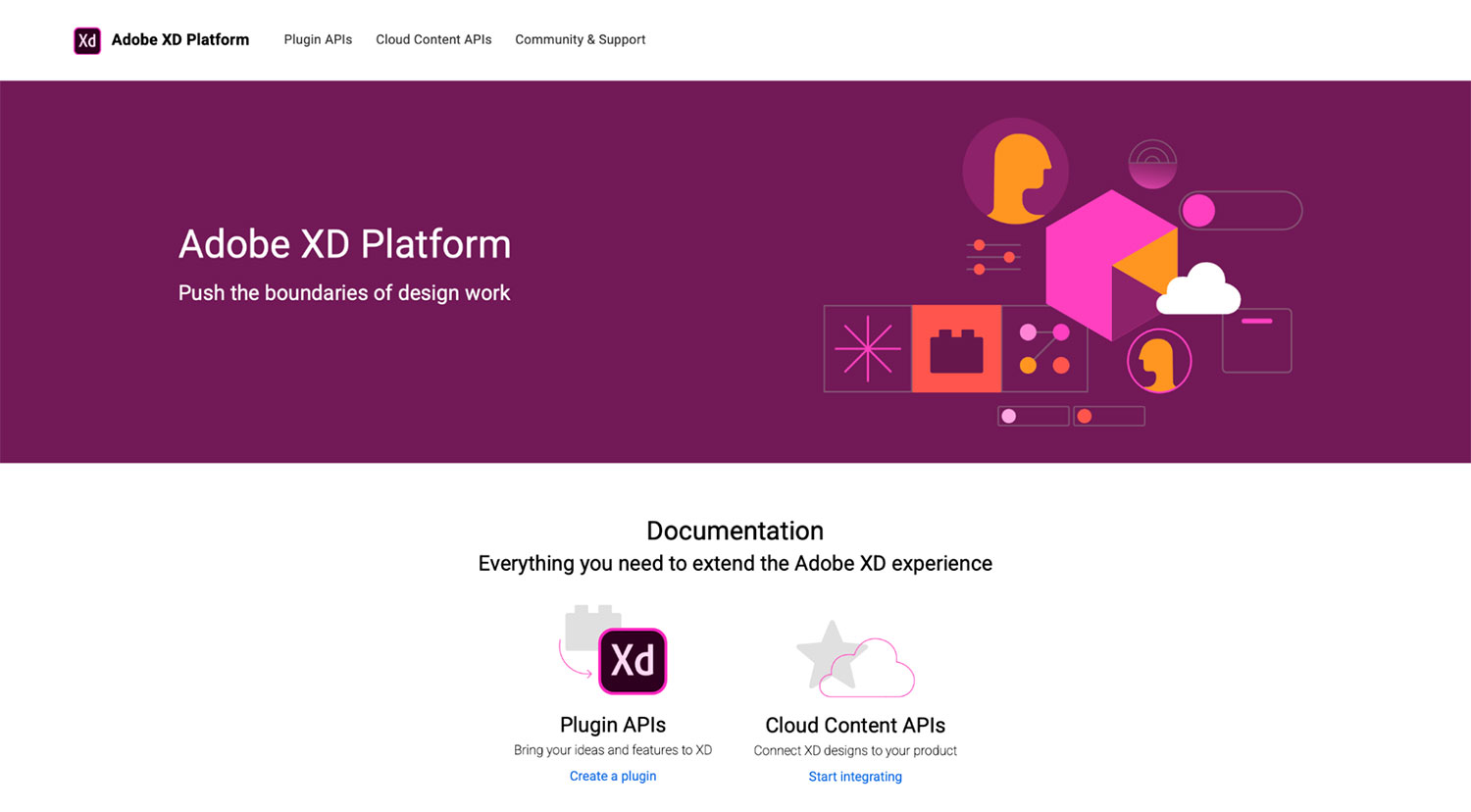Toggle the orange-dot switch near bottom right

point(1108,416)
